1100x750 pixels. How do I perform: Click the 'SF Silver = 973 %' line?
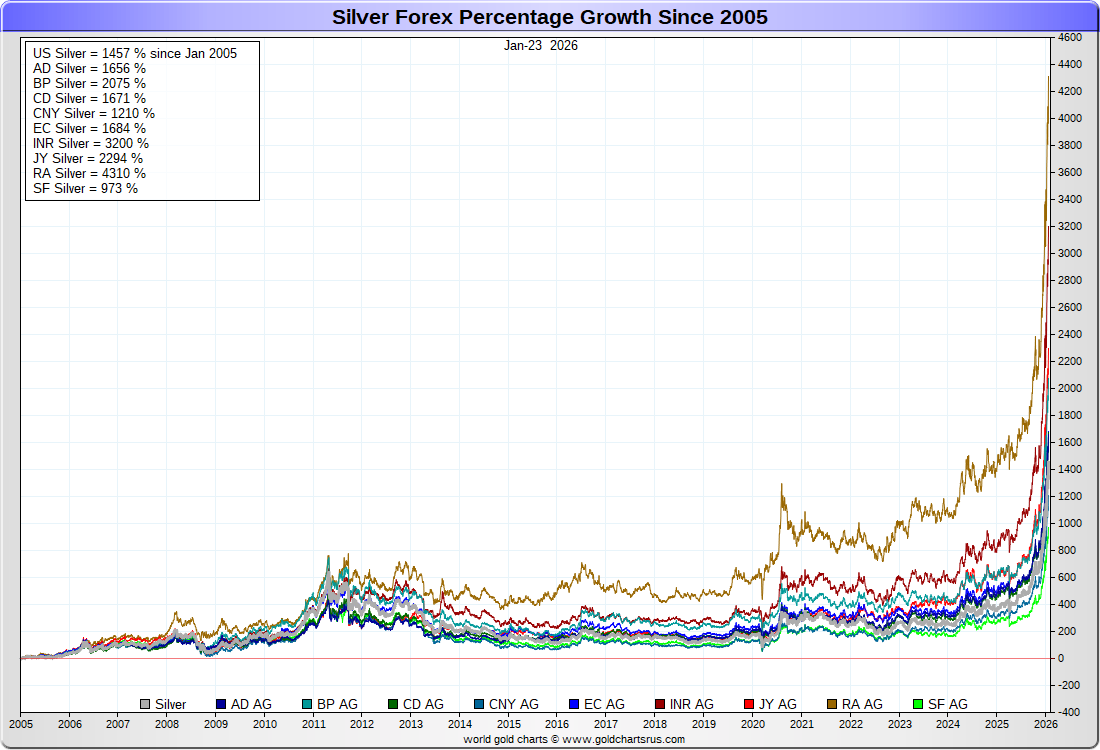(x=86, y=189)
